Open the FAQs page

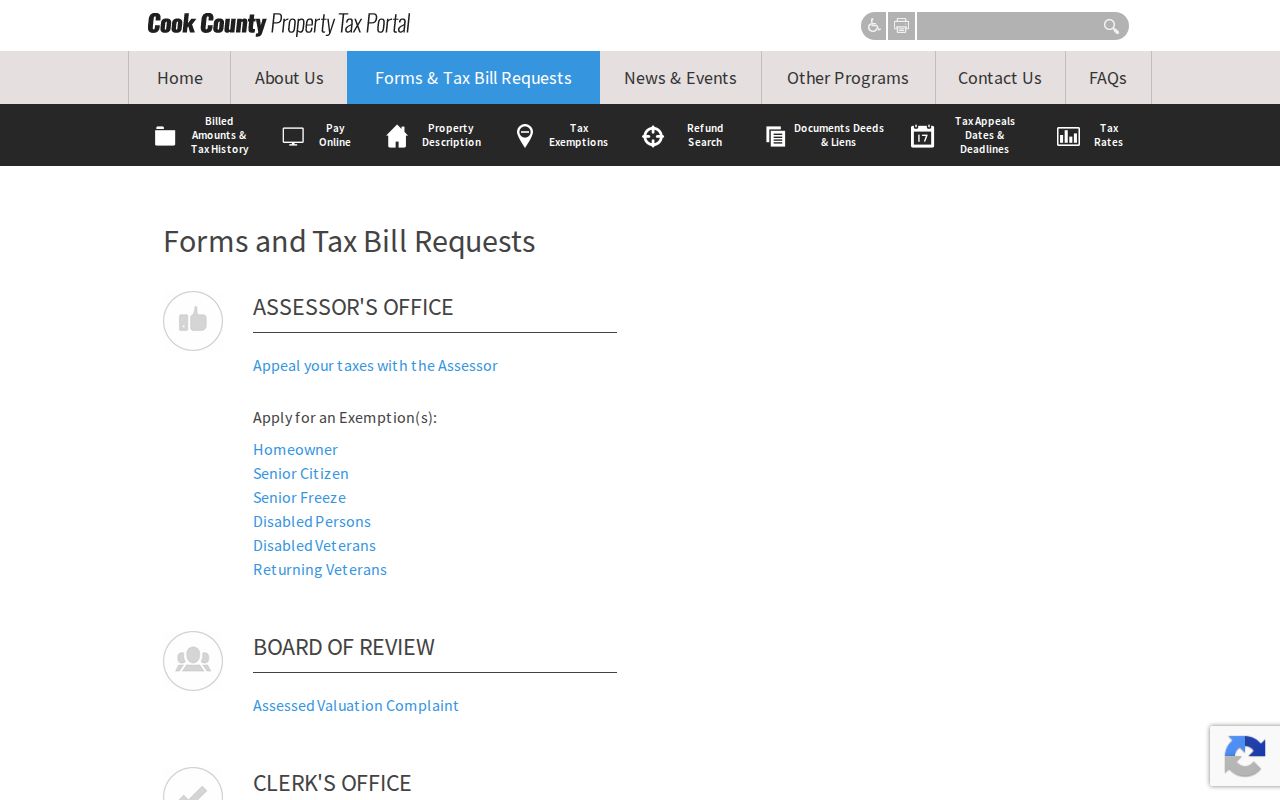(1108, 78)
